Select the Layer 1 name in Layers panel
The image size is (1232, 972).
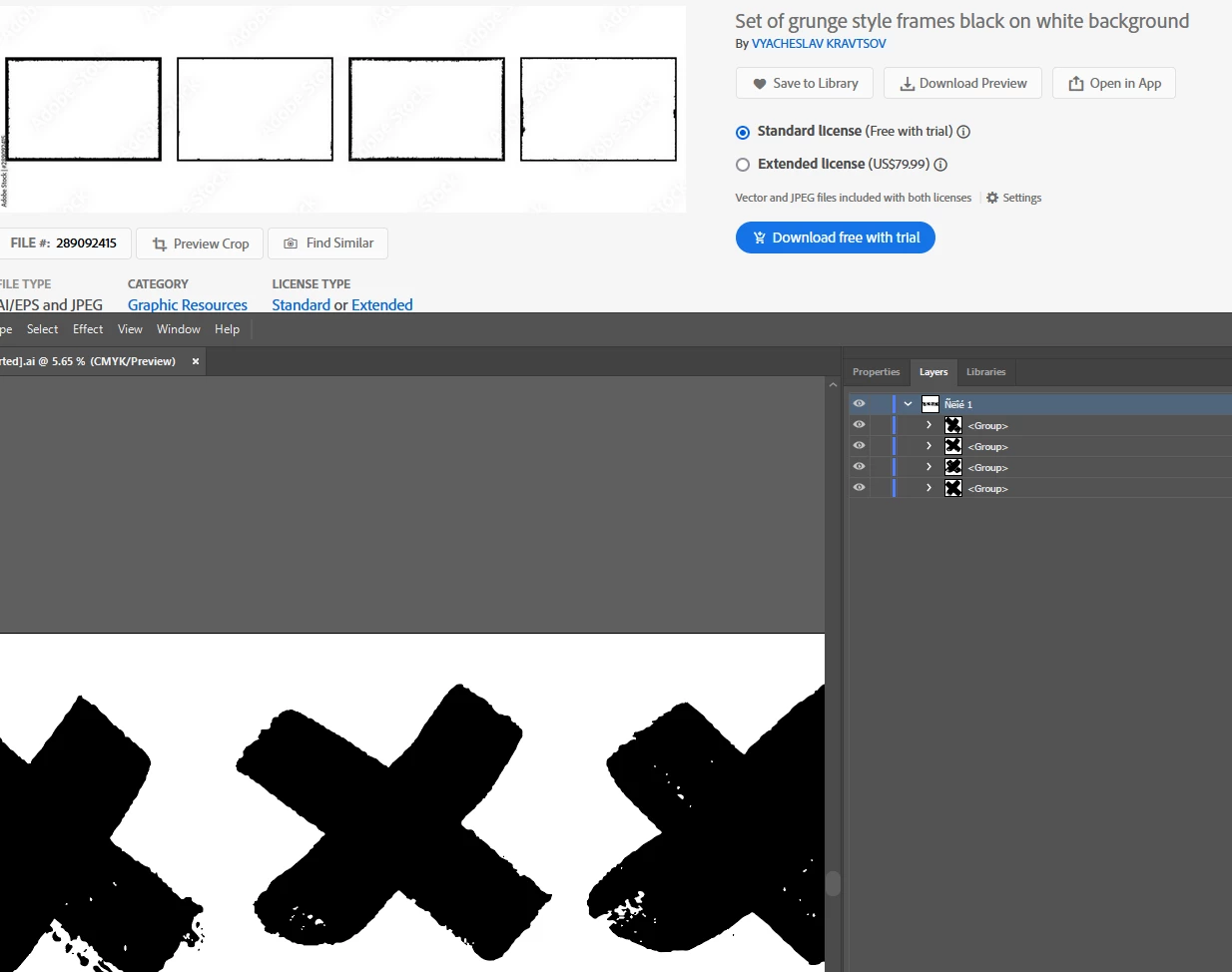pos(958,404)
